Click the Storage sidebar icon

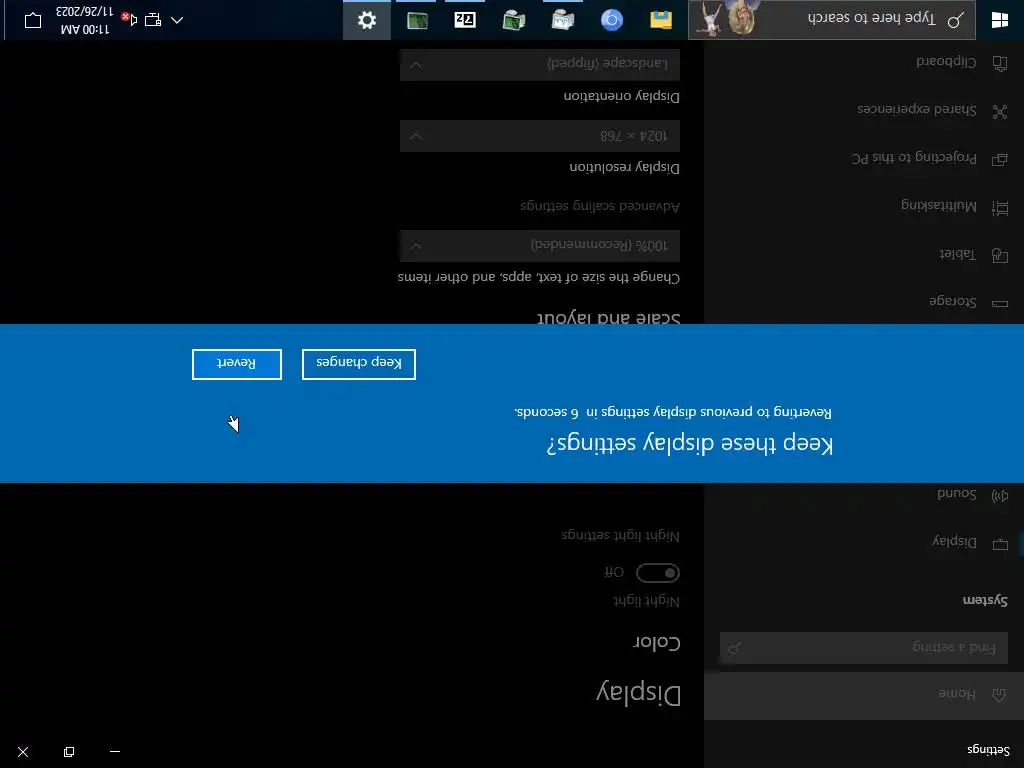(1000, 303)
